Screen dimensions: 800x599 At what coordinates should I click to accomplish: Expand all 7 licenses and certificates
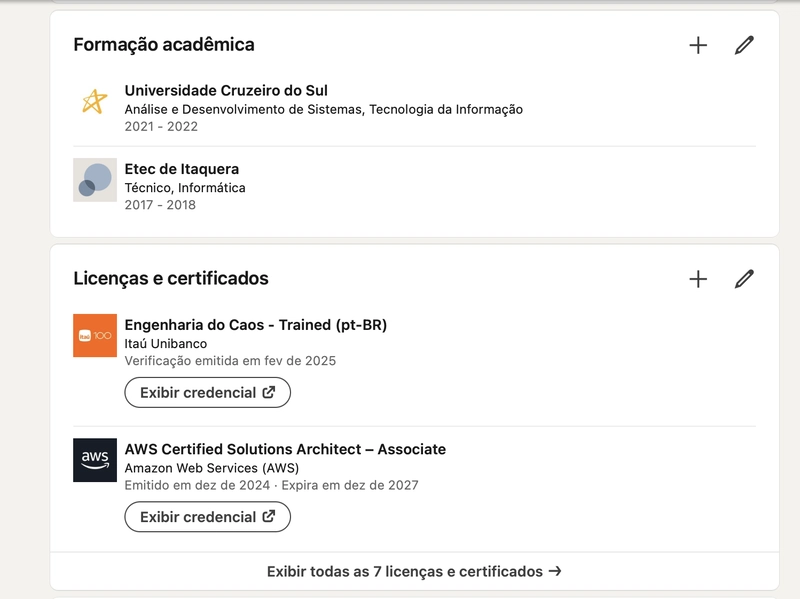pos(414,572)
